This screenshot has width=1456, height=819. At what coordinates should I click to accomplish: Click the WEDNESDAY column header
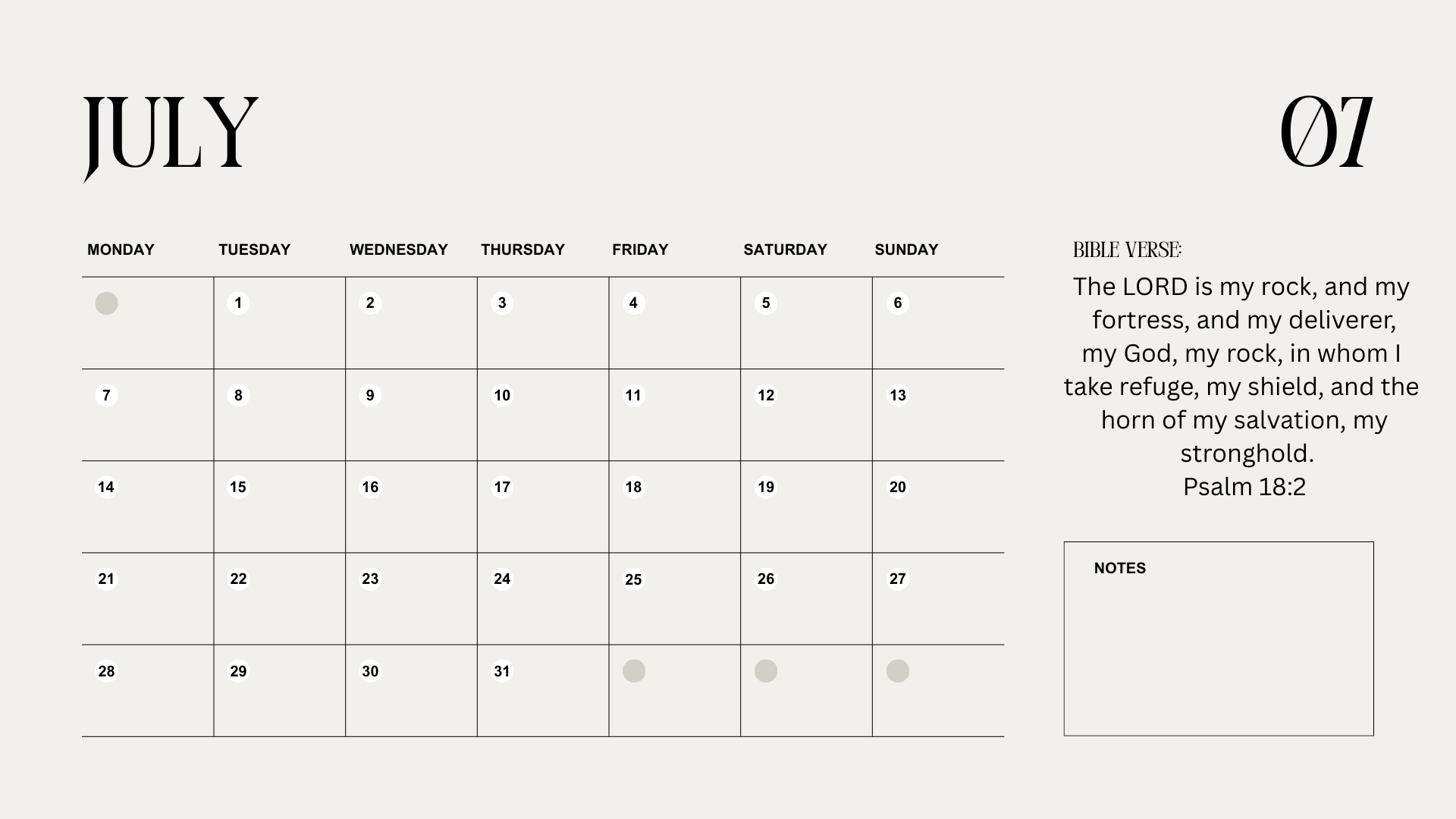click(x=399, y=249)
